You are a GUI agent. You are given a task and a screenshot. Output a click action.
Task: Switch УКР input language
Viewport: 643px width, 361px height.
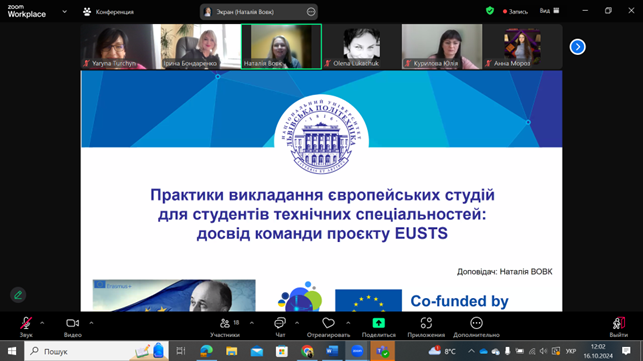tap(570, 351)
